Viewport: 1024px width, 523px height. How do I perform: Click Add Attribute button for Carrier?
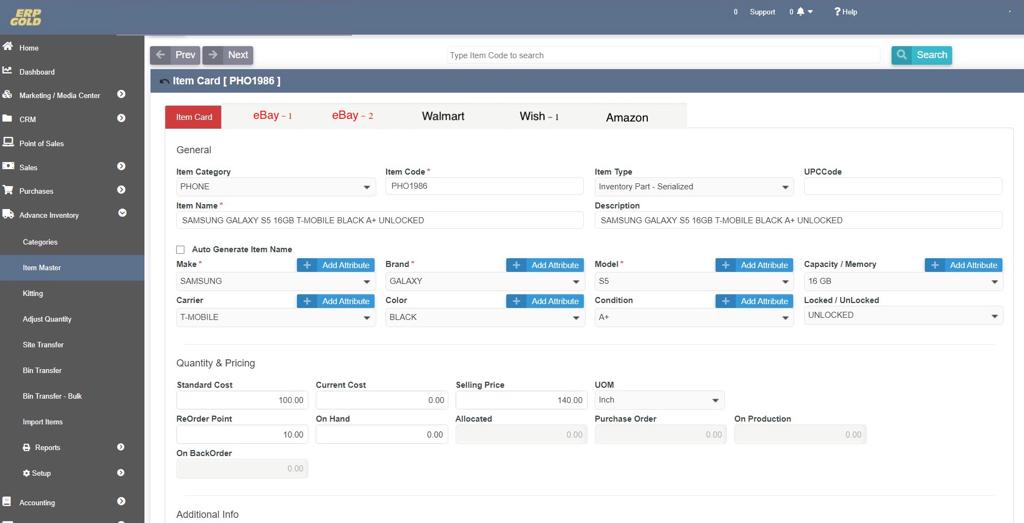click(x=336, y=301)
